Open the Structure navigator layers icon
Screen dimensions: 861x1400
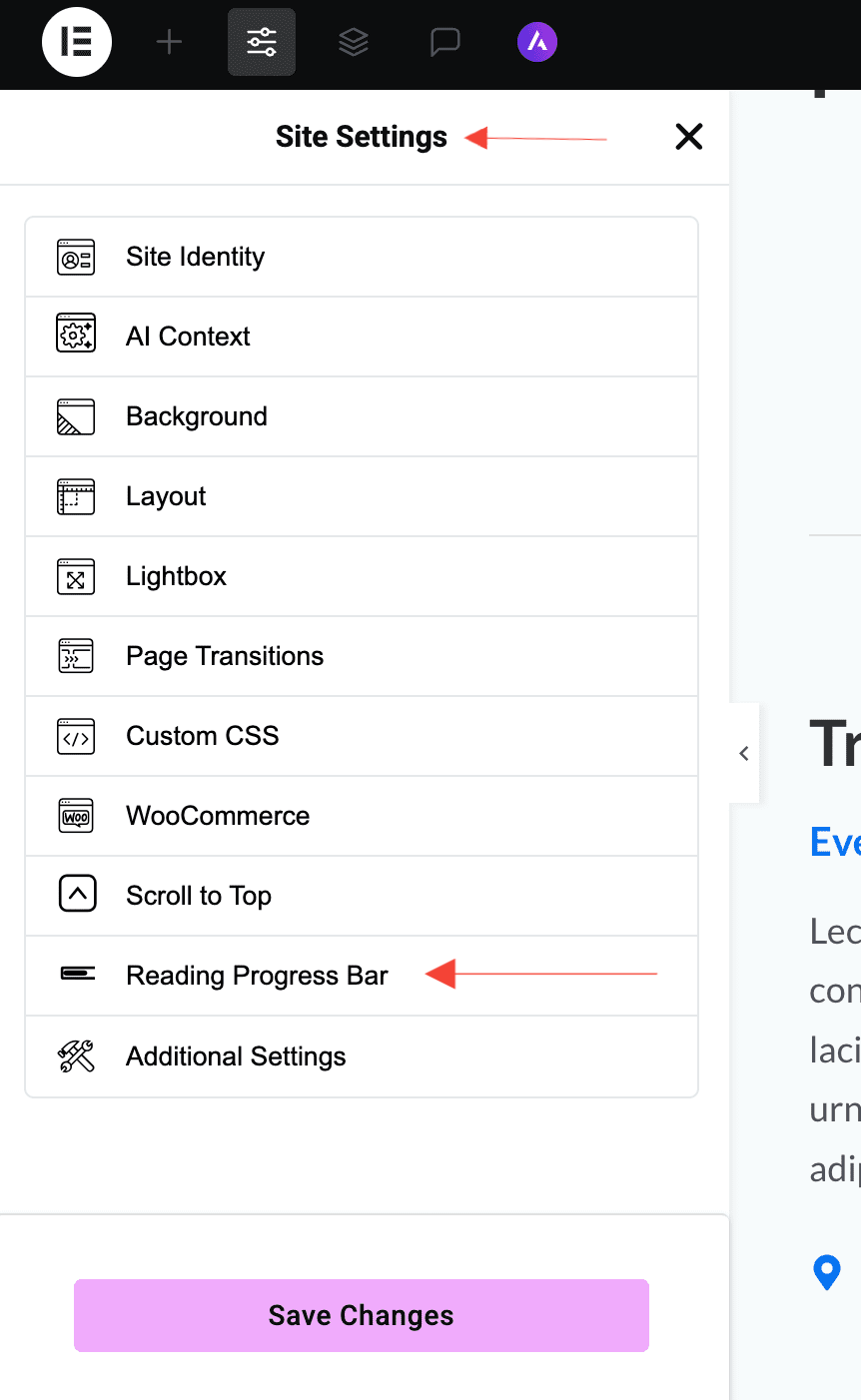[x=353, y=42]
